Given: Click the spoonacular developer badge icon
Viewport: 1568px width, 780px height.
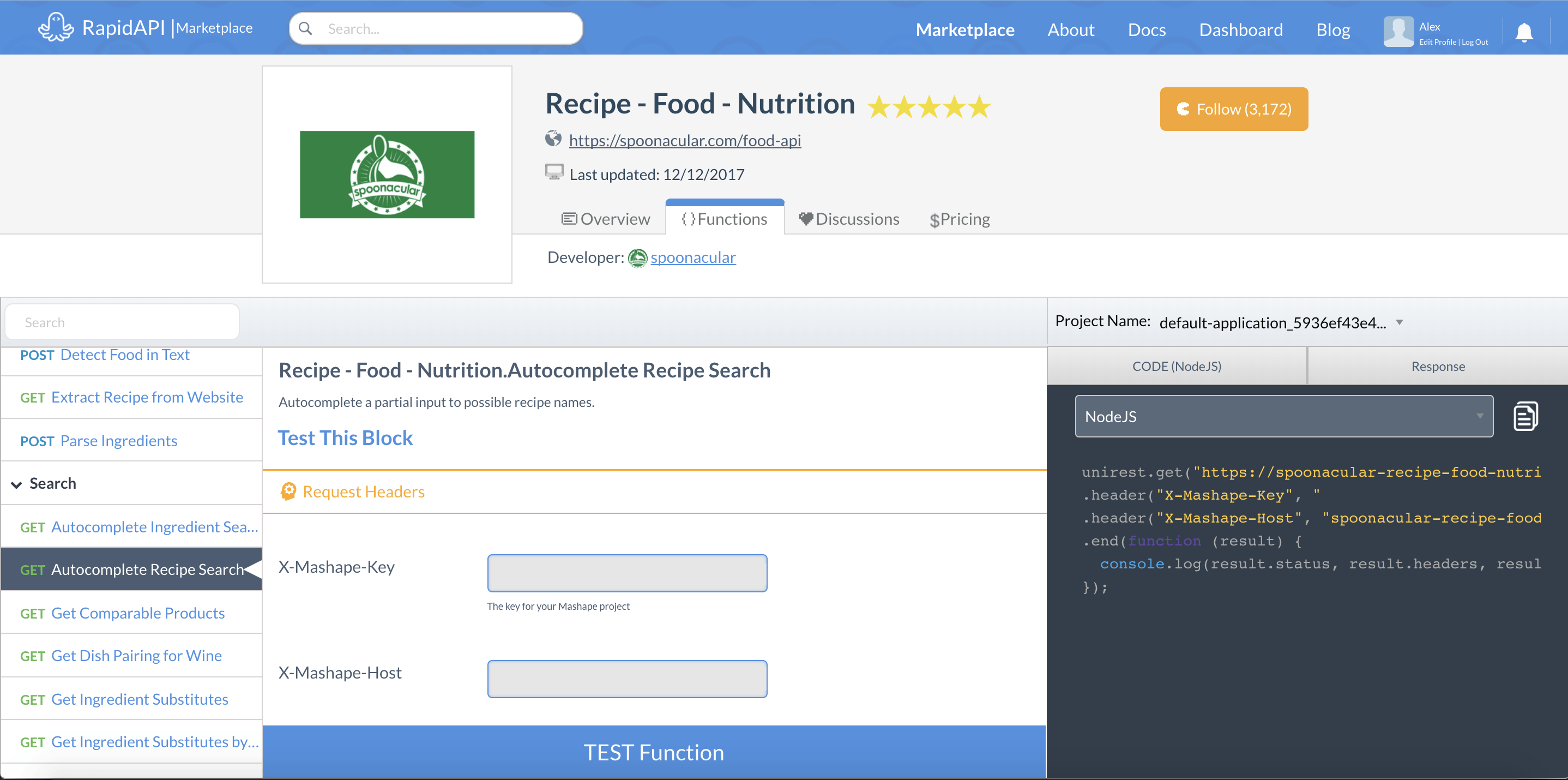Looking at the screenshot, I should (637, 258).
